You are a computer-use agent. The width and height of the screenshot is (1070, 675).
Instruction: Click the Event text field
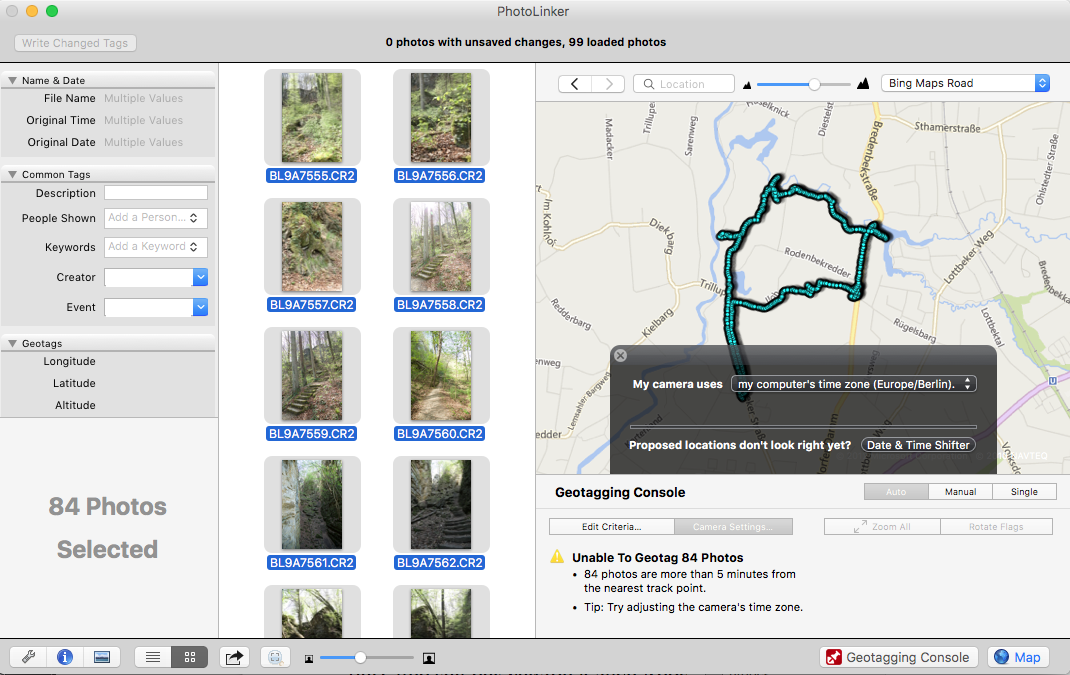pos(149,307)
